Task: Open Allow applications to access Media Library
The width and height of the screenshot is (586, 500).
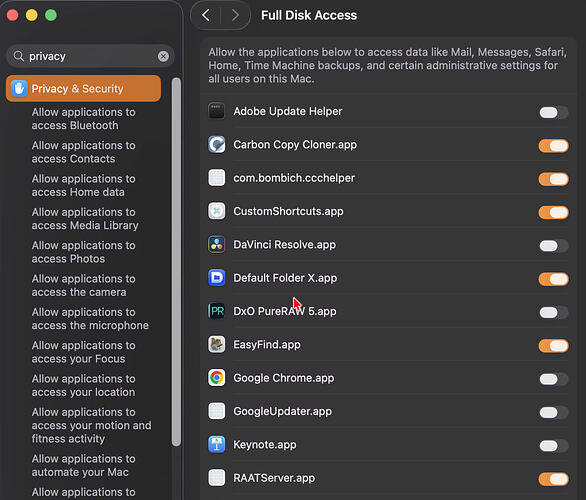Action: (x=85, y=219)
